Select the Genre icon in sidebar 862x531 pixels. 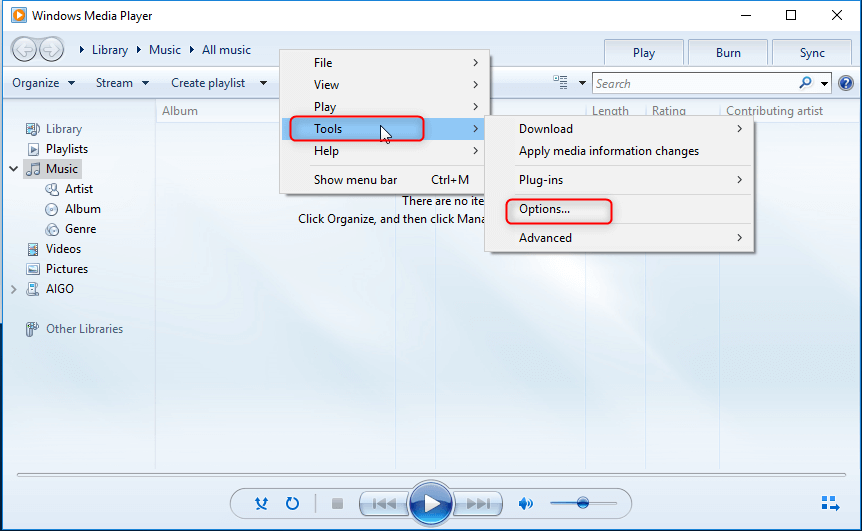pos(52,229)
